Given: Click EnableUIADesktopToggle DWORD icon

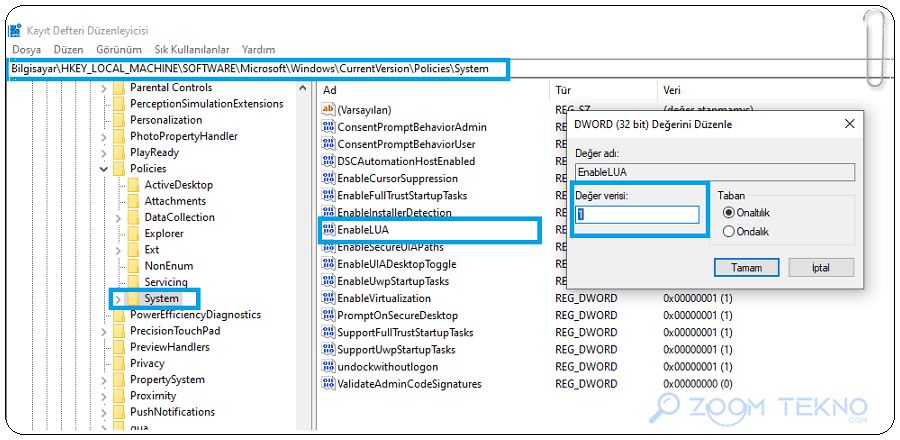Looking at the screenshot, I should click(x=328, y=264).
